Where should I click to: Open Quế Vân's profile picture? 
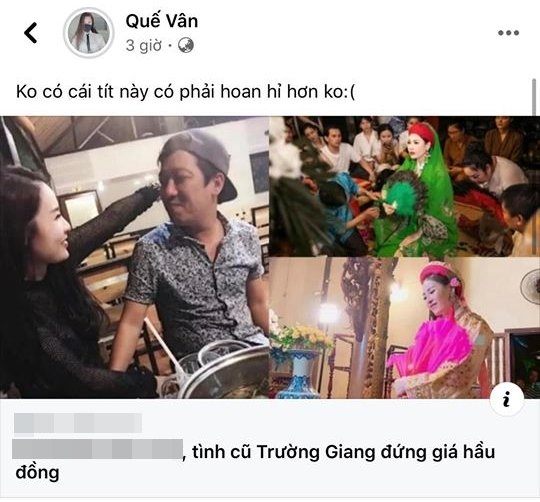coord(89,33)
